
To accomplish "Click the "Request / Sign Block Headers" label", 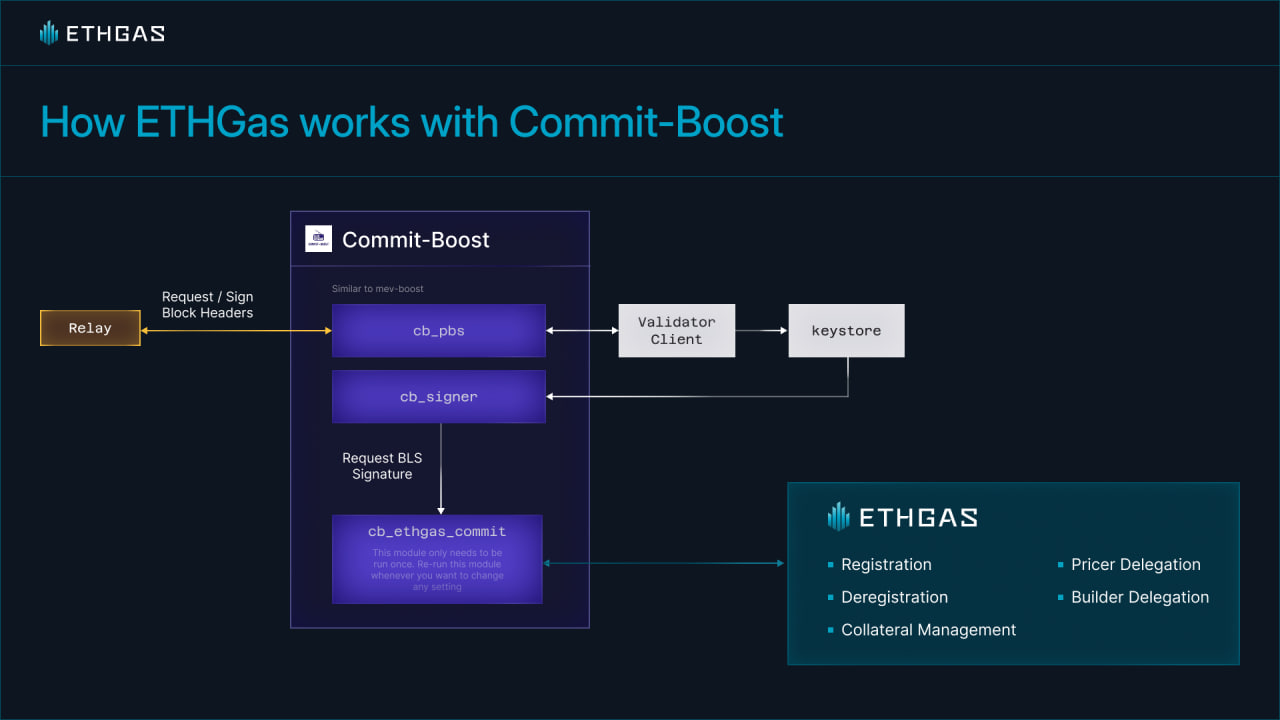I will coord(207,305).
